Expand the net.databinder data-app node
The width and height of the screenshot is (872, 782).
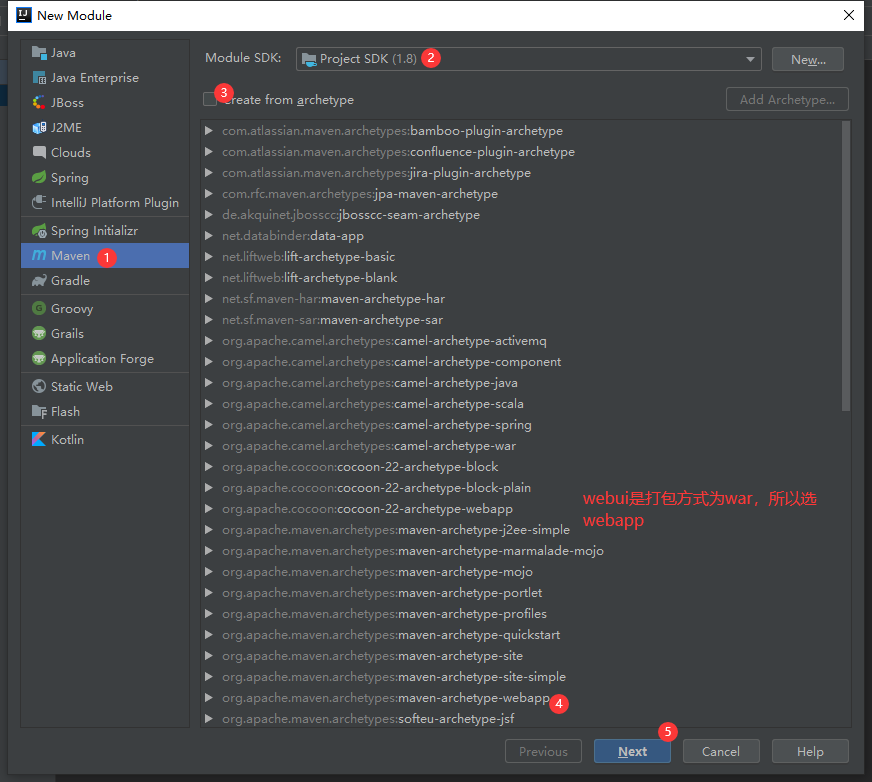(x=209, y=236)
